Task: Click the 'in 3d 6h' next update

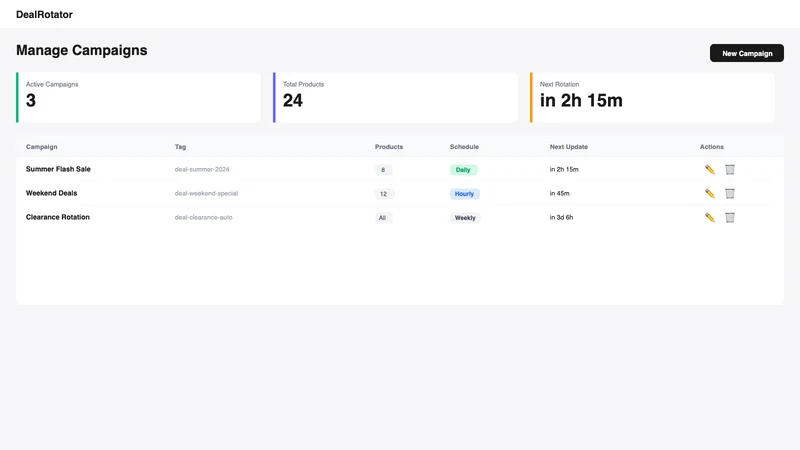Action: [x=561, y=217]
